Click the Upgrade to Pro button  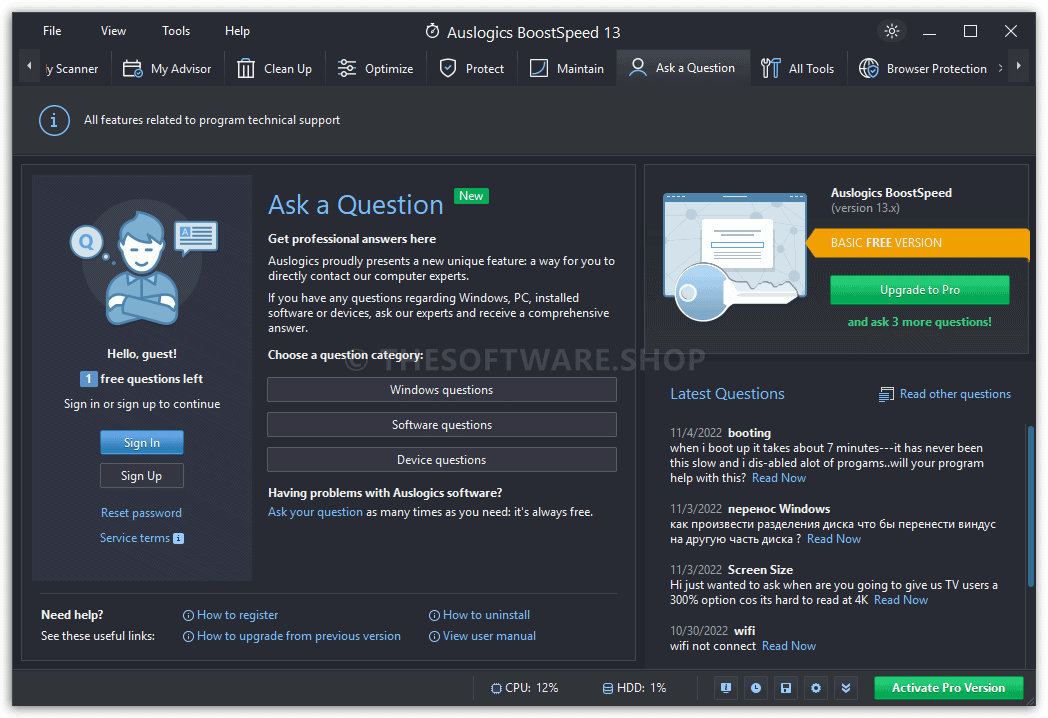[920, 290]
